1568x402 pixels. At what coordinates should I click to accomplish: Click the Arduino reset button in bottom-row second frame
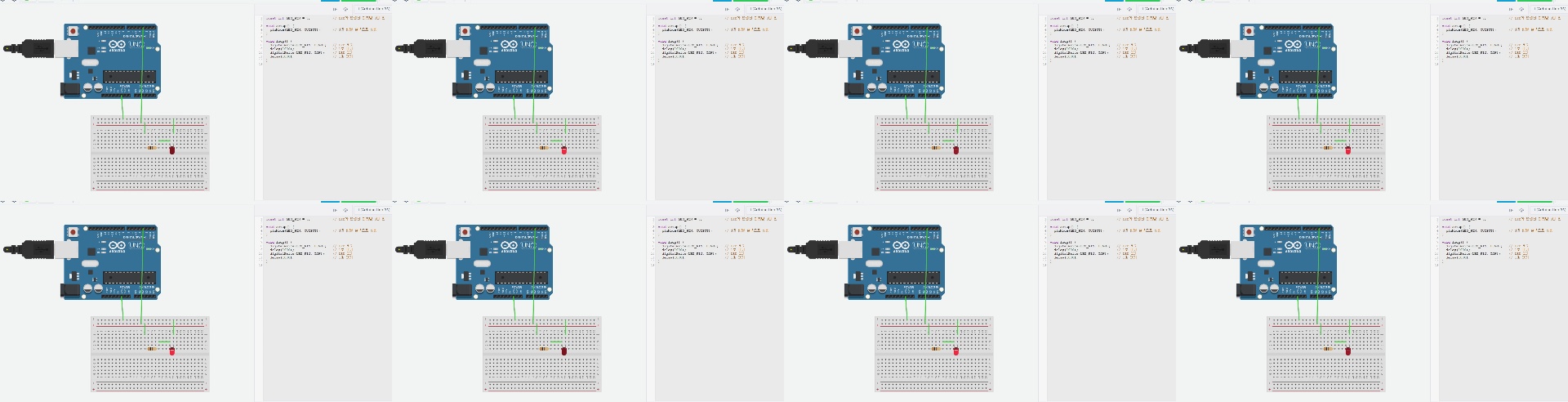coord(465,232)
